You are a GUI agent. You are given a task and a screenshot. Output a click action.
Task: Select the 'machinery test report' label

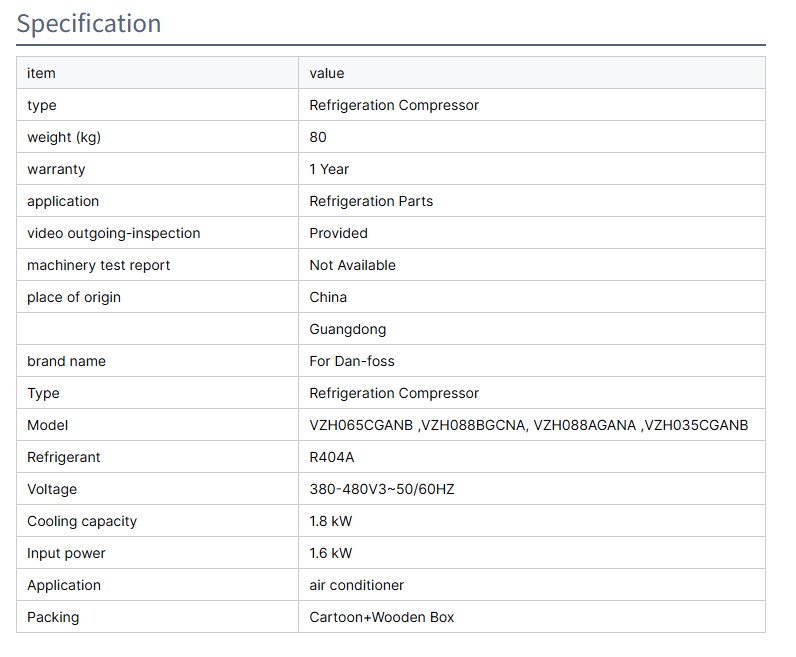[x=98, y=265]
